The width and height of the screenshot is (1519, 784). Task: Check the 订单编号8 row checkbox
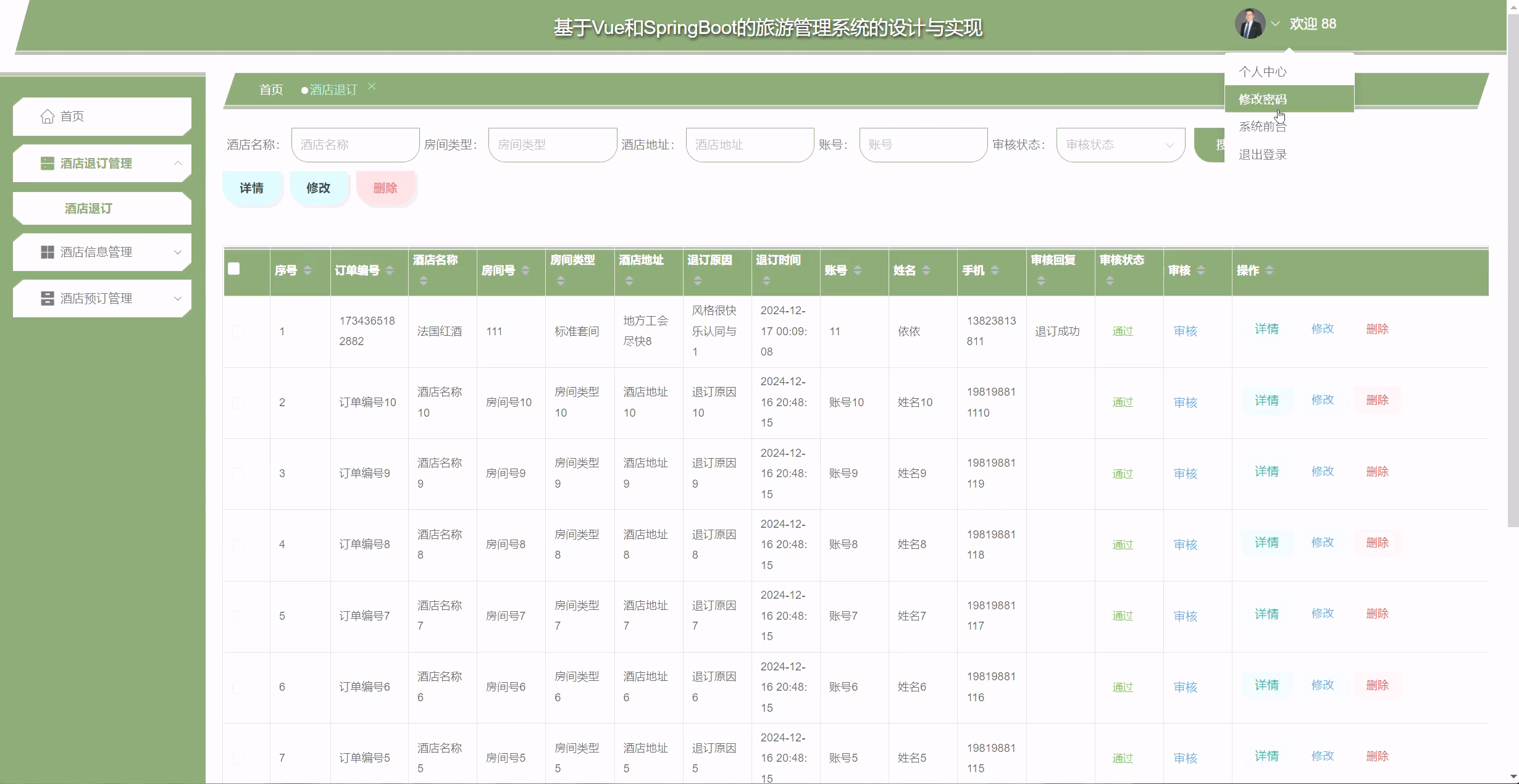click(238, 544)
